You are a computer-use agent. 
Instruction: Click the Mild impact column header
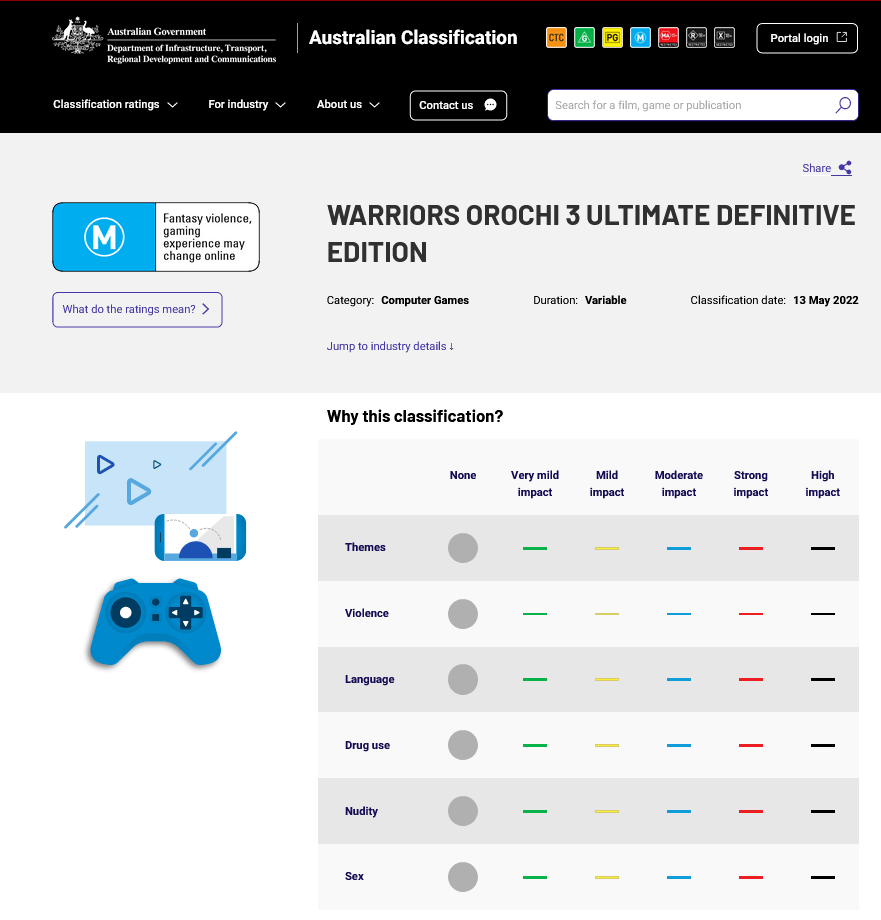[606, 483]
